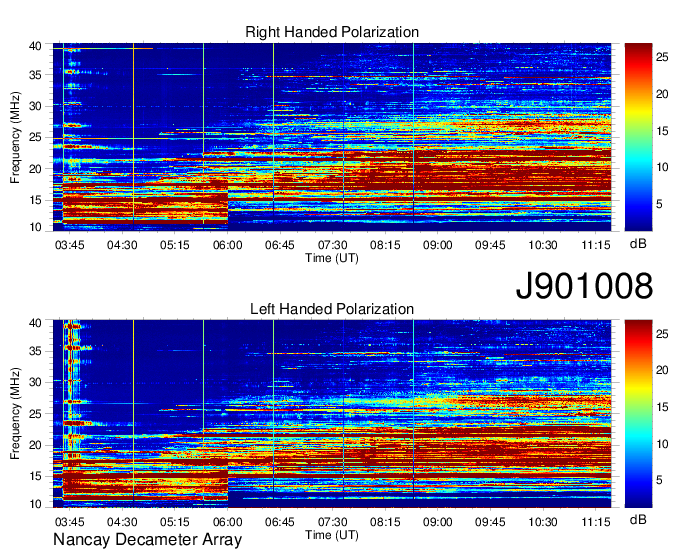Click the "08:15" time tick under the Right Handed plot
The image size is (680, 552).
pos(385,245)
